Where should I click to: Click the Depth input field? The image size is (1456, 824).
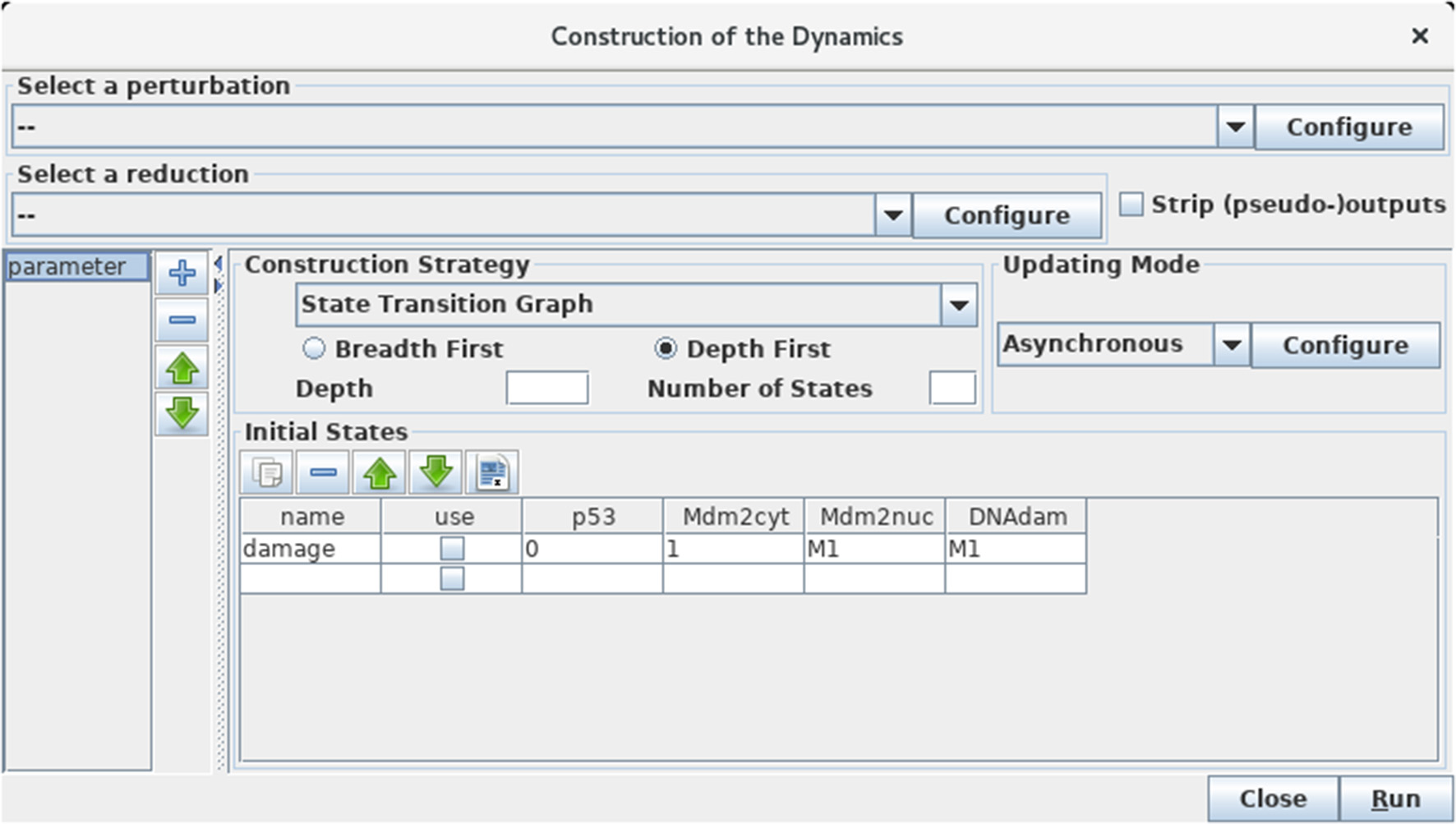[547, 388]
